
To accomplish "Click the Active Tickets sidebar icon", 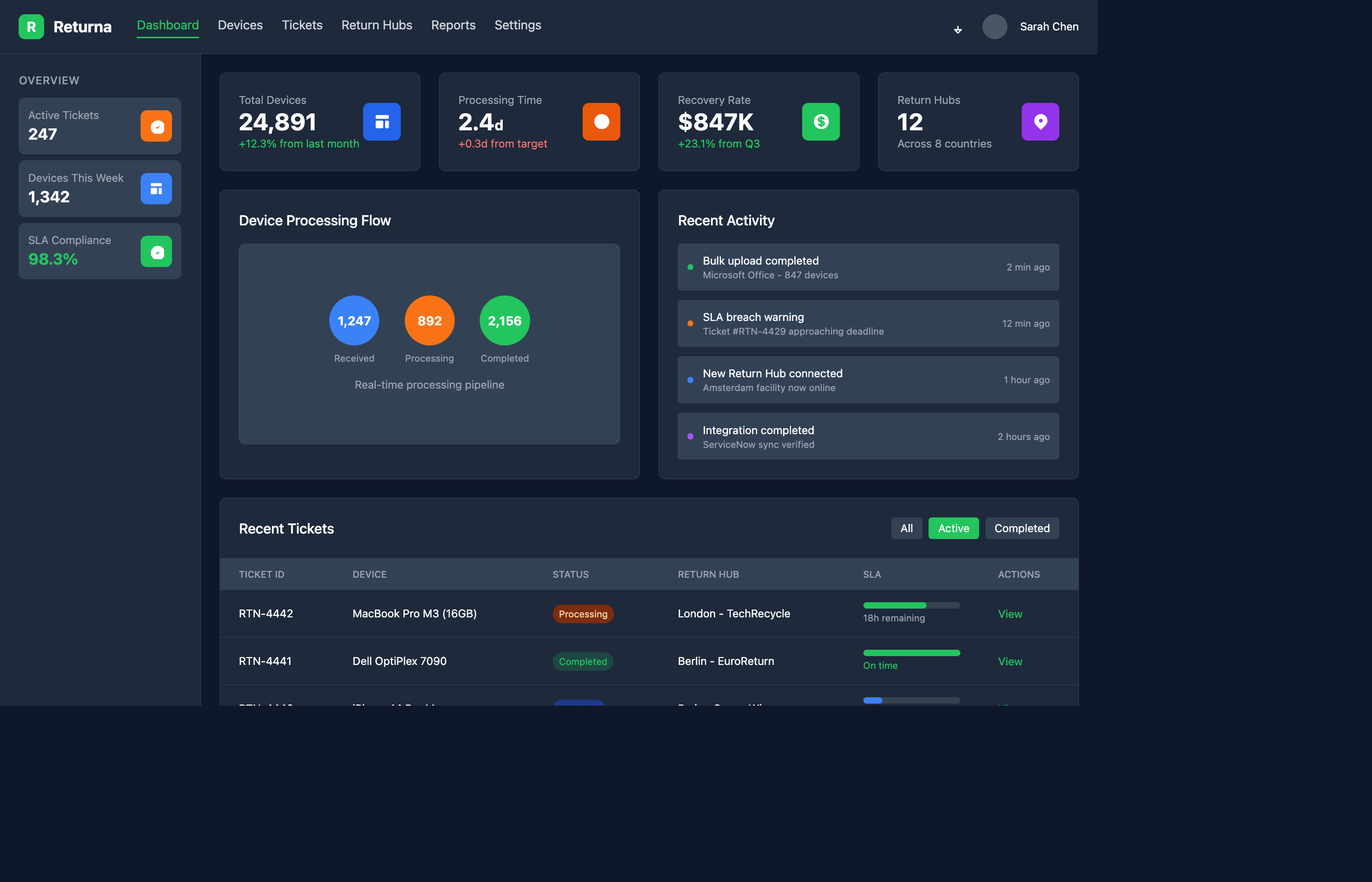I will [156, 125].
